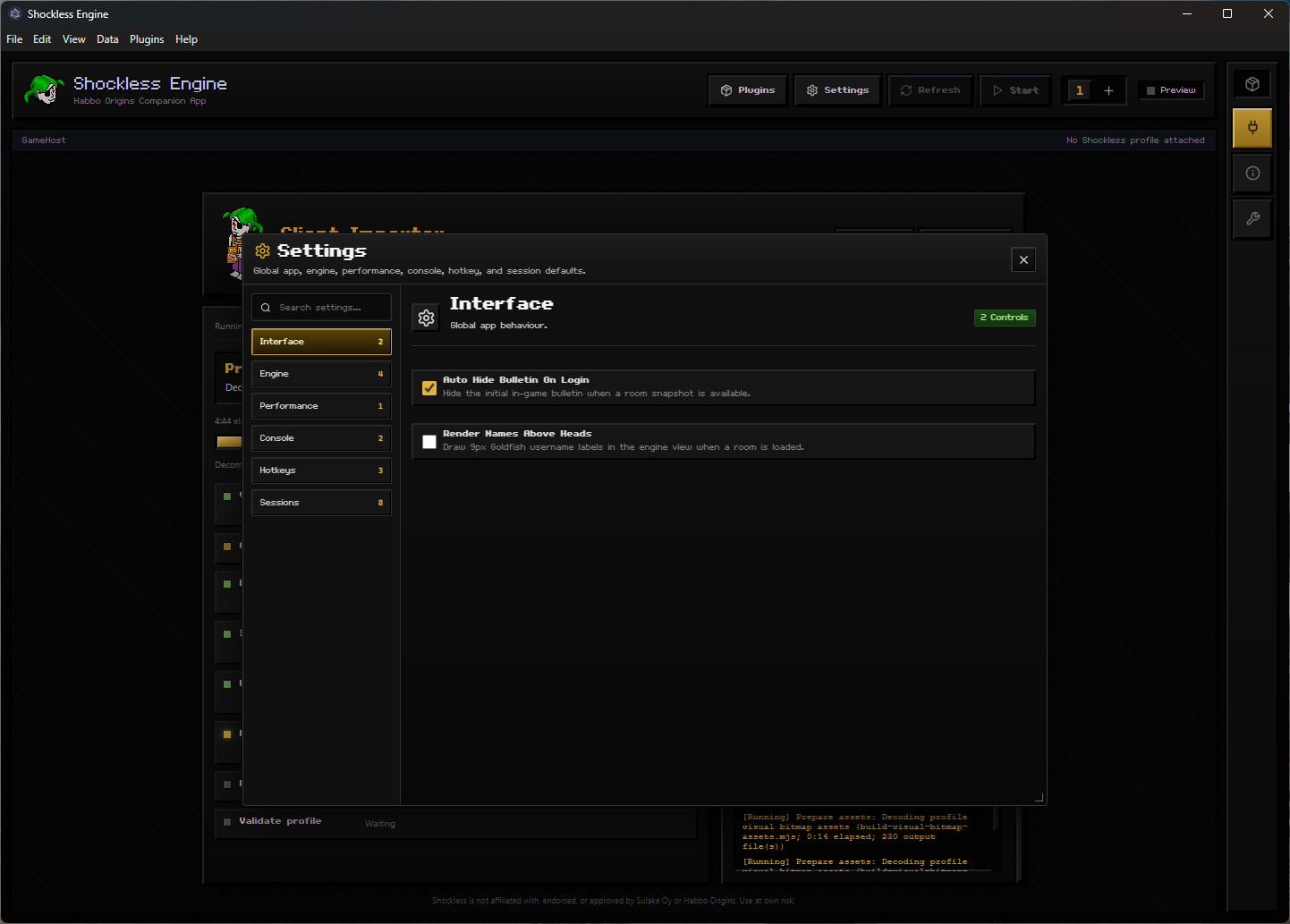Close the Shockless Engine window
The image size is (1290, 924).
[1269, 13]
